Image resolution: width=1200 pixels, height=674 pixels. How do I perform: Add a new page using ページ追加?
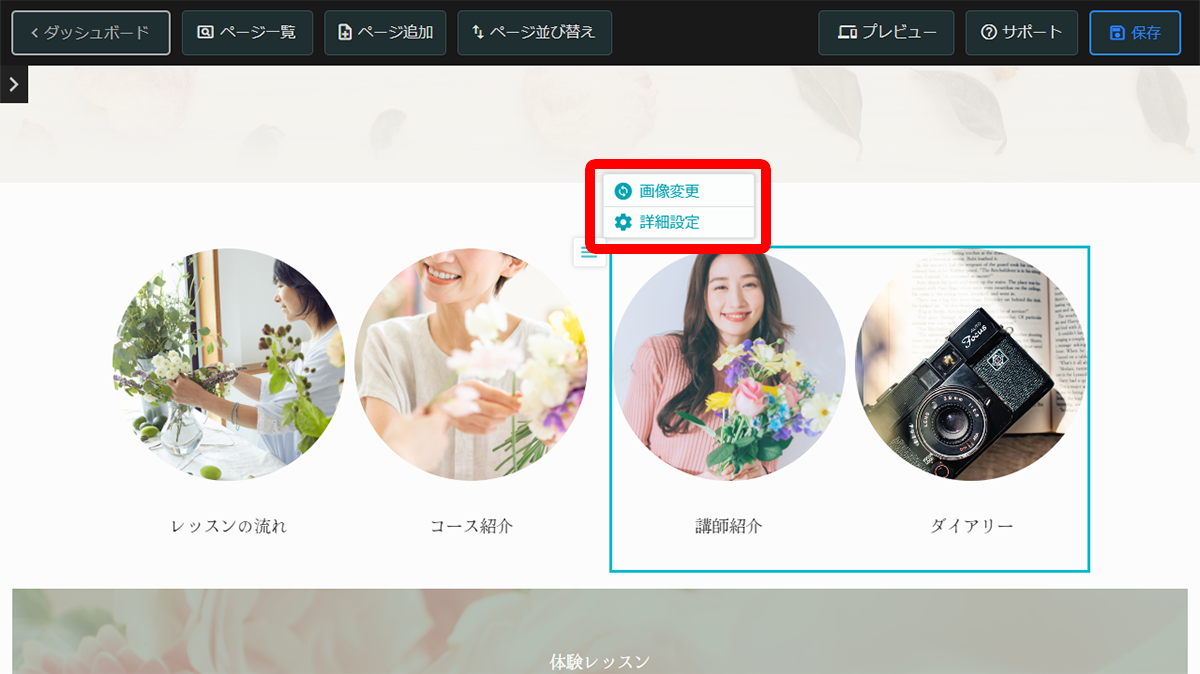(x=385, y=32)
